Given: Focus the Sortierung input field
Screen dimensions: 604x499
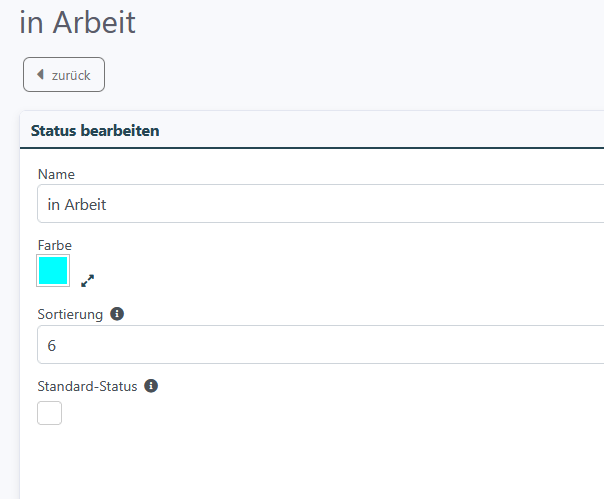Looking at the screenshot, I should [320, 344].
